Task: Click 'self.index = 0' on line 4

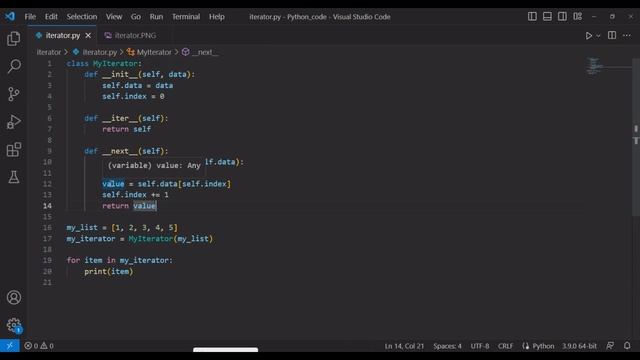Action: (133, 96)
